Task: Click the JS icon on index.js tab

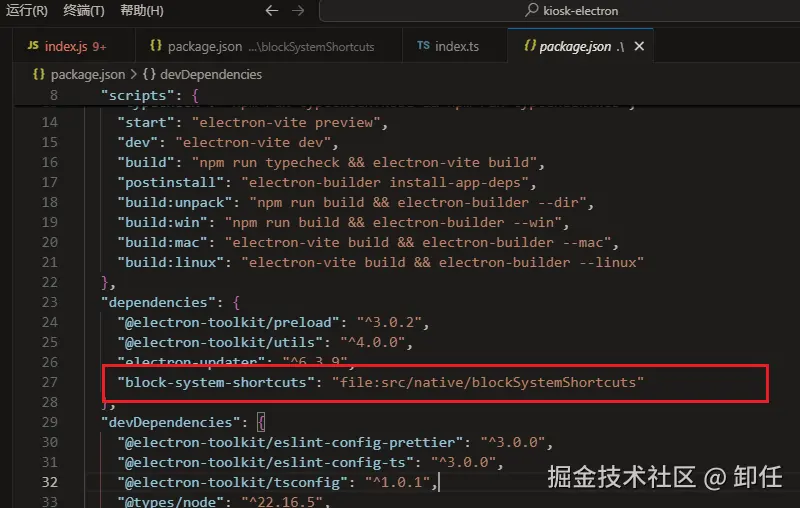Action: tap(33, 45)
